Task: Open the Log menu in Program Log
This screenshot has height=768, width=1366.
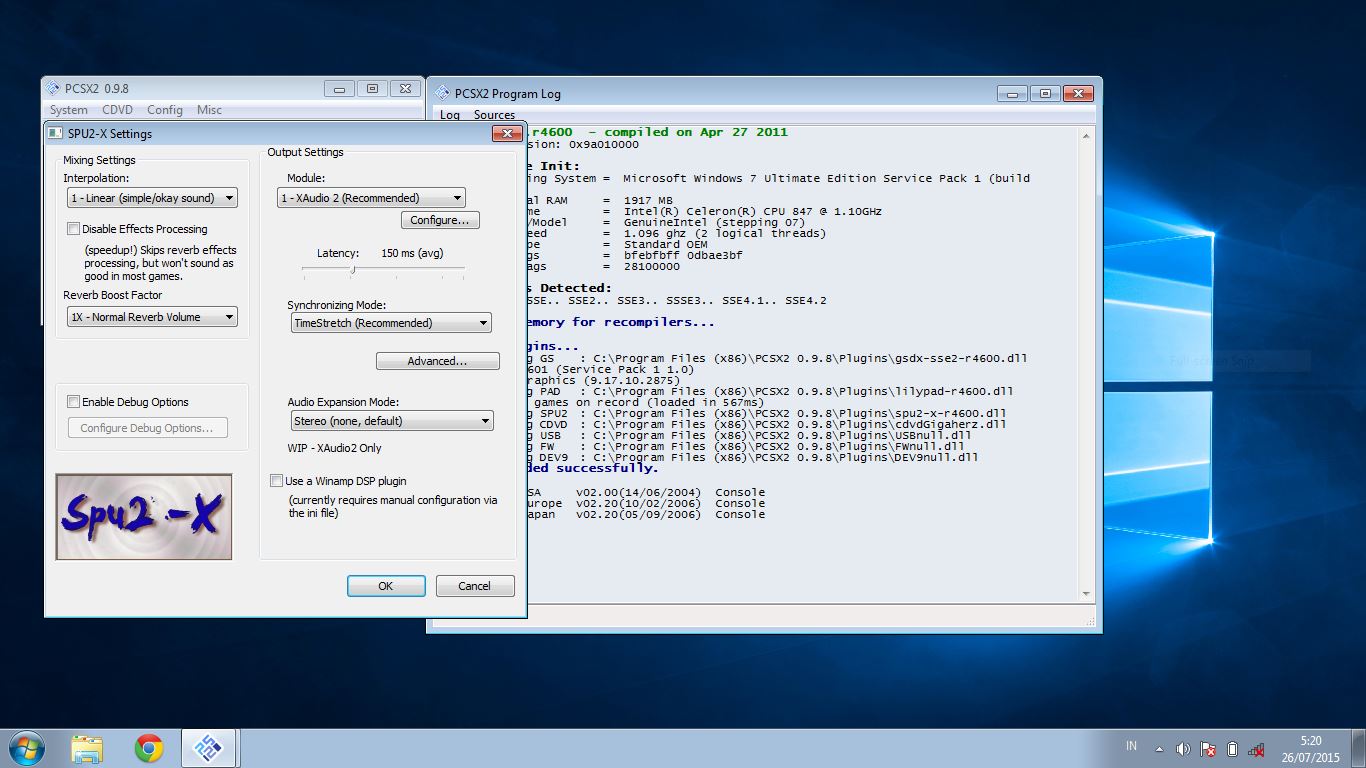Action: [450, 115]
